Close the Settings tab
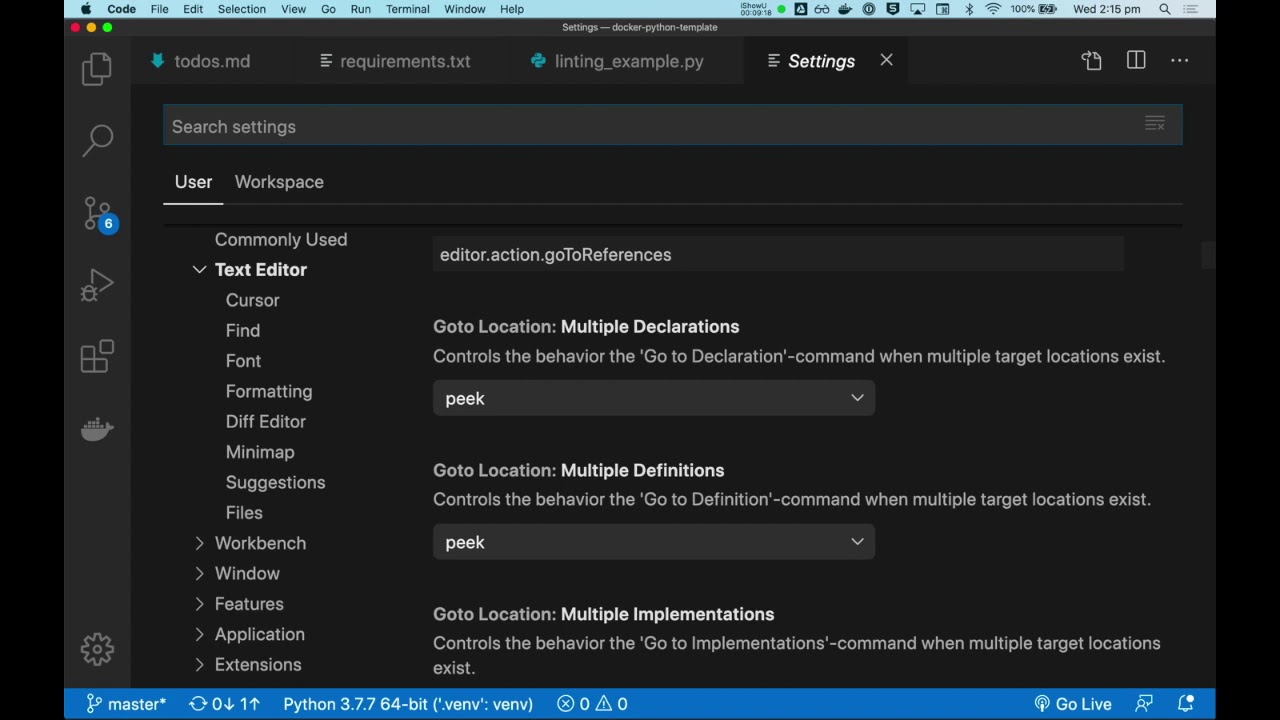This screenshot has height=720, width=1280. [x=886, y=60]
